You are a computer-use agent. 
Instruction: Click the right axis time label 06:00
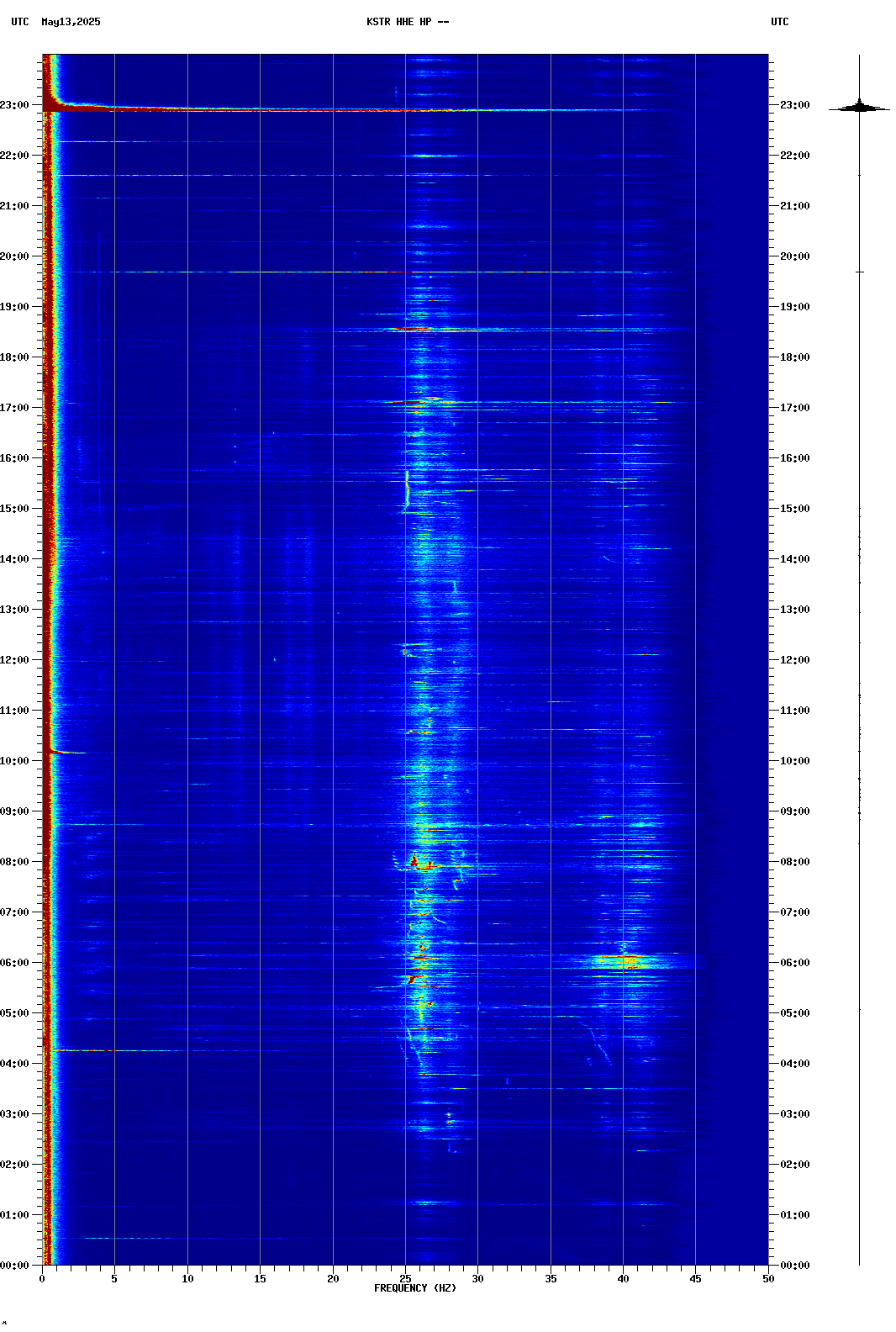pos(795,963)
